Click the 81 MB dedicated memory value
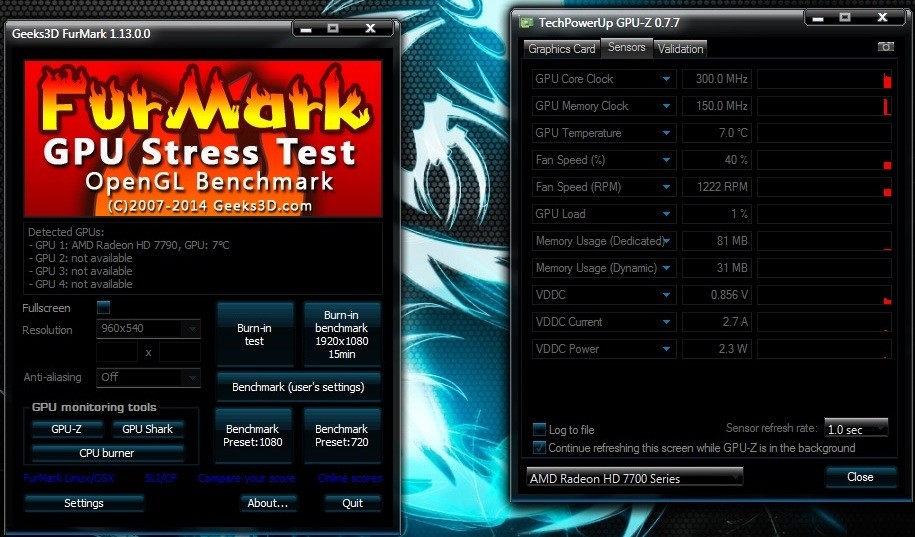Image resolution: width=915 pixels, height=537 pixels. pyautogui.click(x=716, y=240)
